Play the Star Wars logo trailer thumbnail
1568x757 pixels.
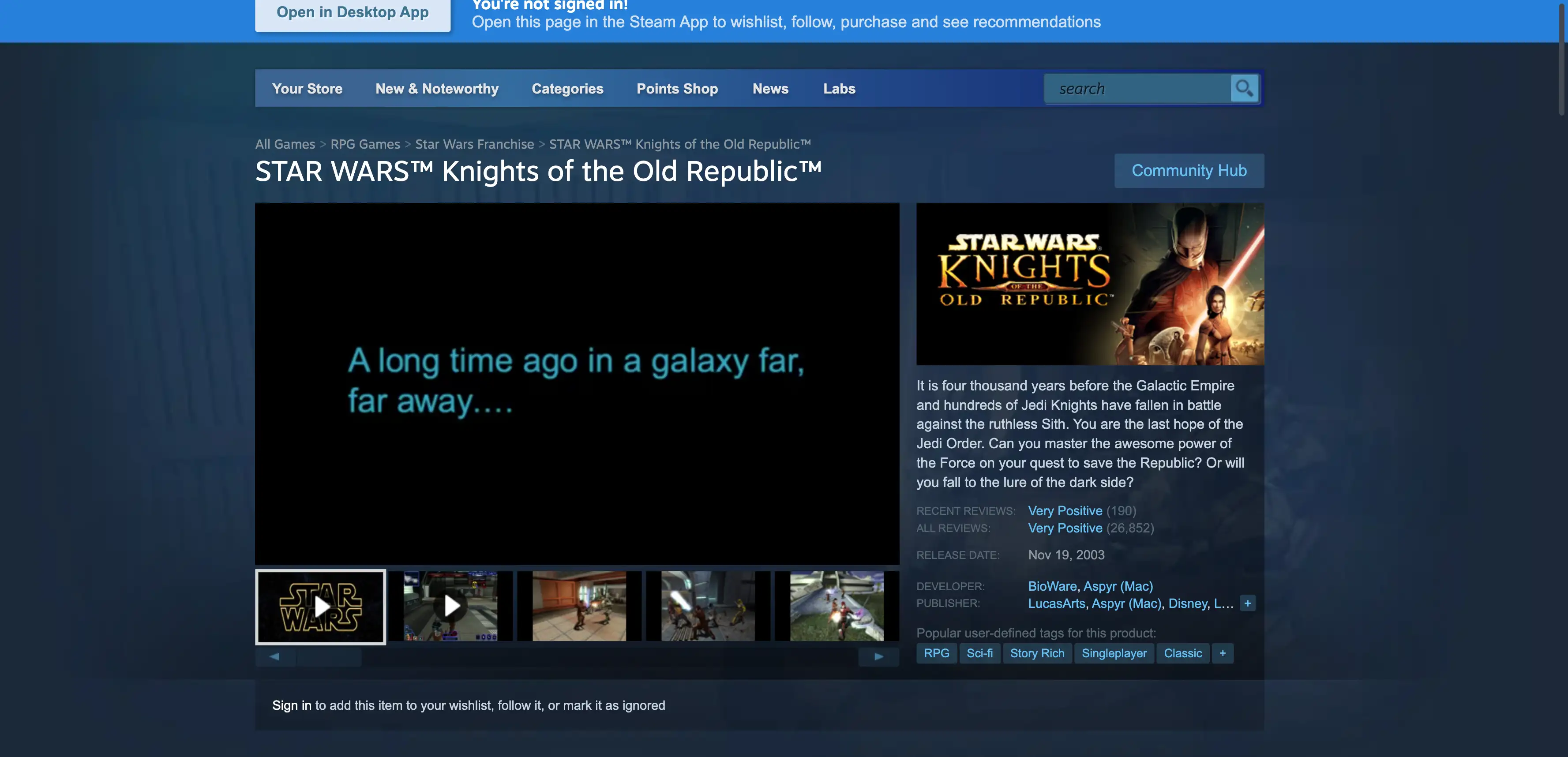[320, 607]
